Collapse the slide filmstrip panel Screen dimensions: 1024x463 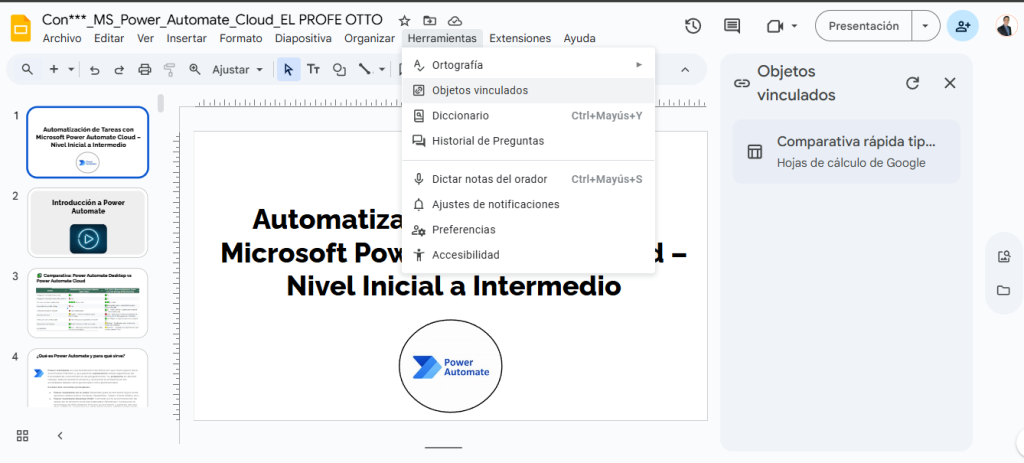(x=60, y=435)
